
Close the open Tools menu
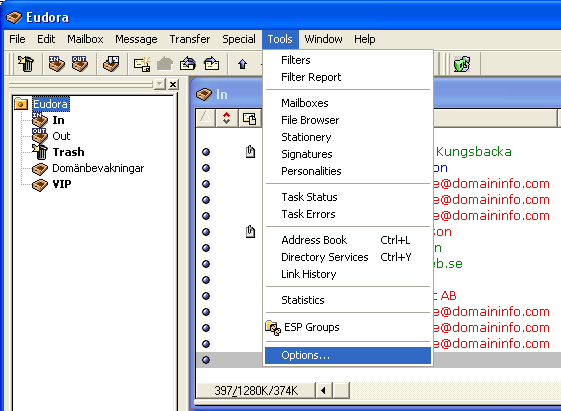click(280, 39)
